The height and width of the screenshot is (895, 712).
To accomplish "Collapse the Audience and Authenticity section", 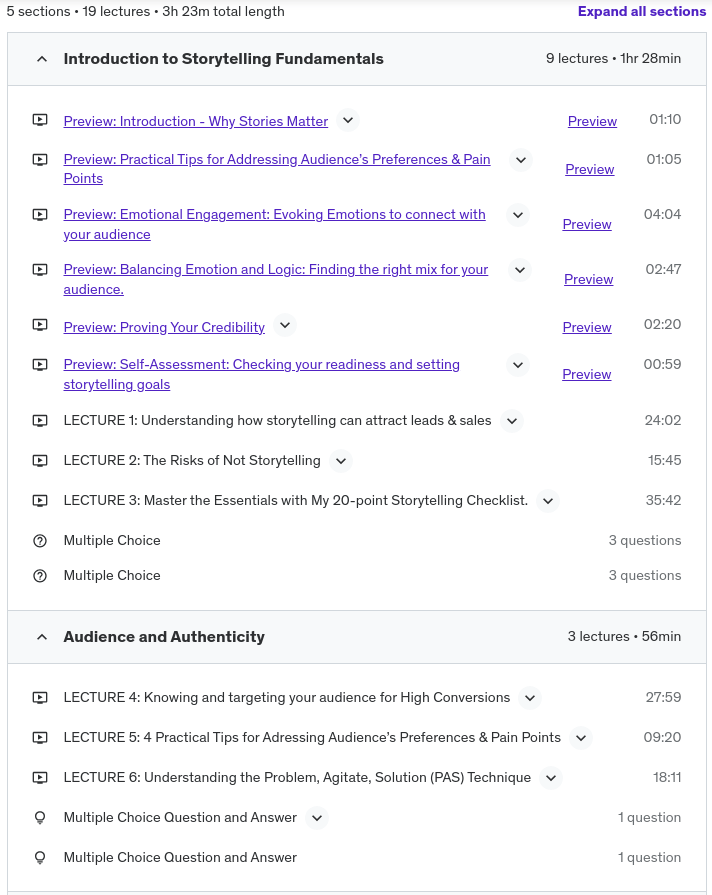I will click(41, 637).
